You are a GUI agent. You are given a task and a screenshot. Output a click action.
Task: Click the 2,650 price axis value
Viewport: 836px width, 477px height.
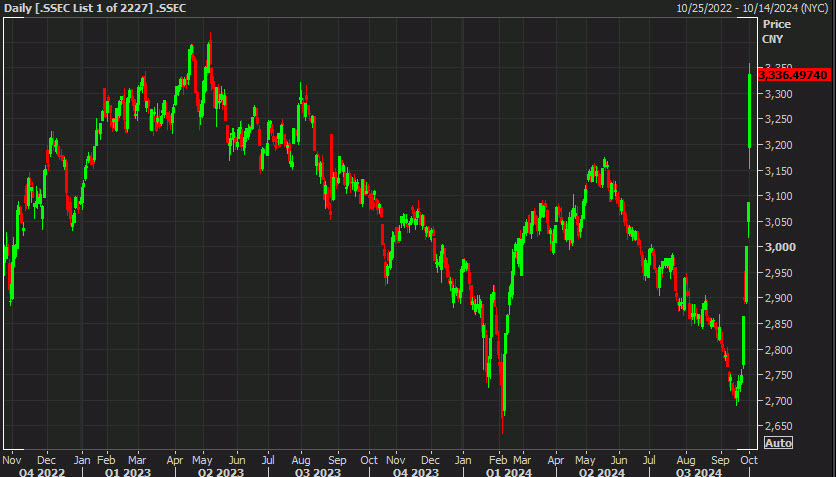click(778, 426)
